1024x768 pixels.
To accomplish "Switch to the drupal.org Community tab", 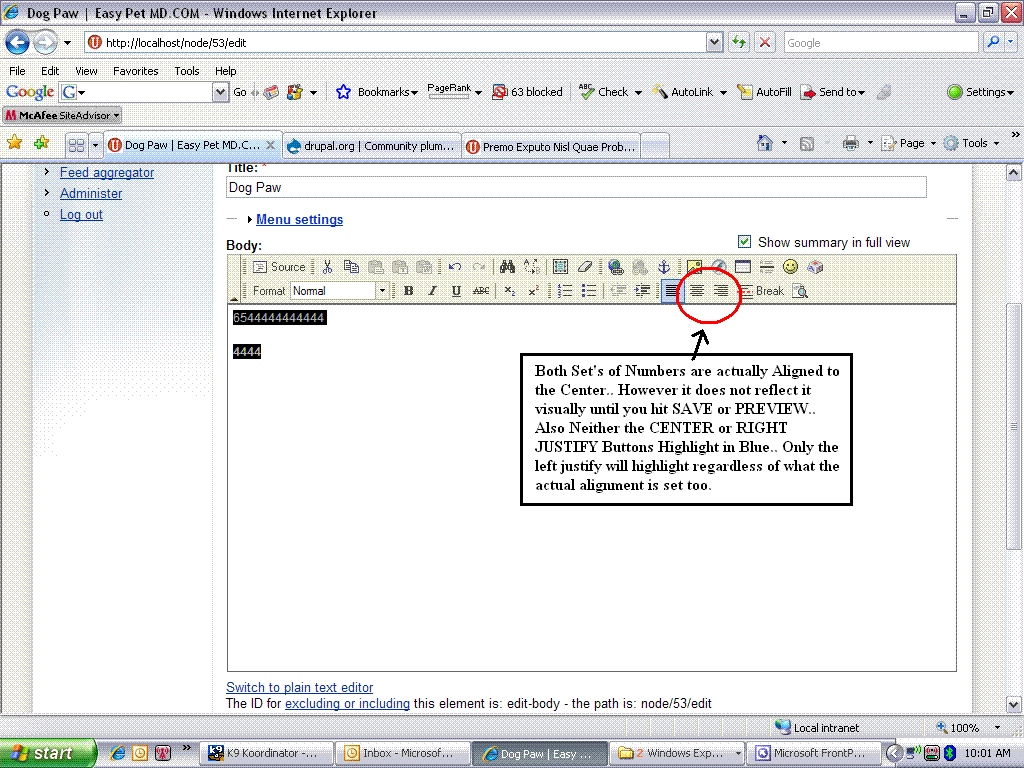I will pos(370,146).
